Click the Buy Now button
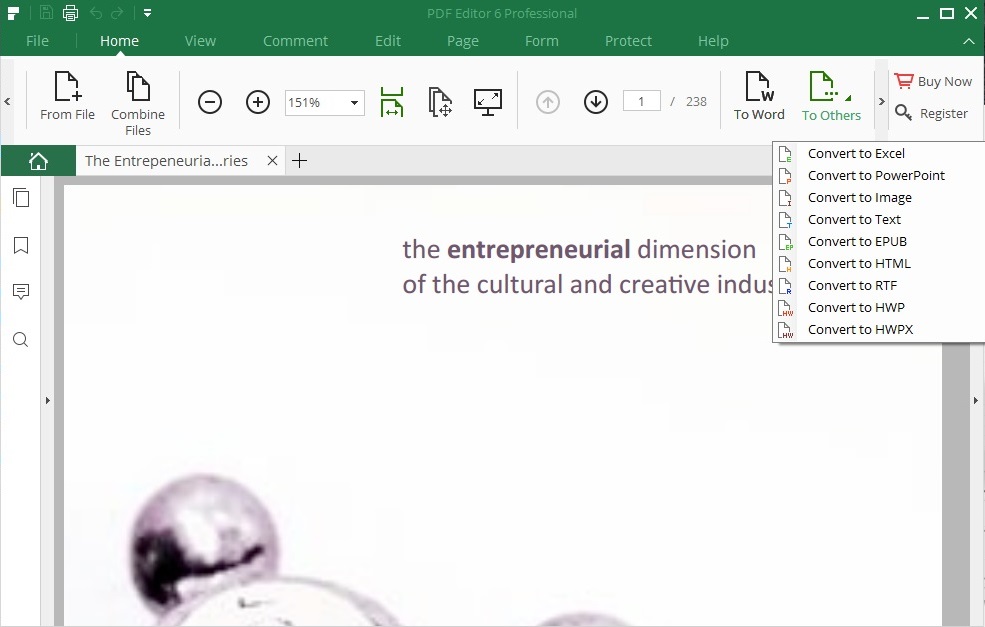 [x=933, y=80]
